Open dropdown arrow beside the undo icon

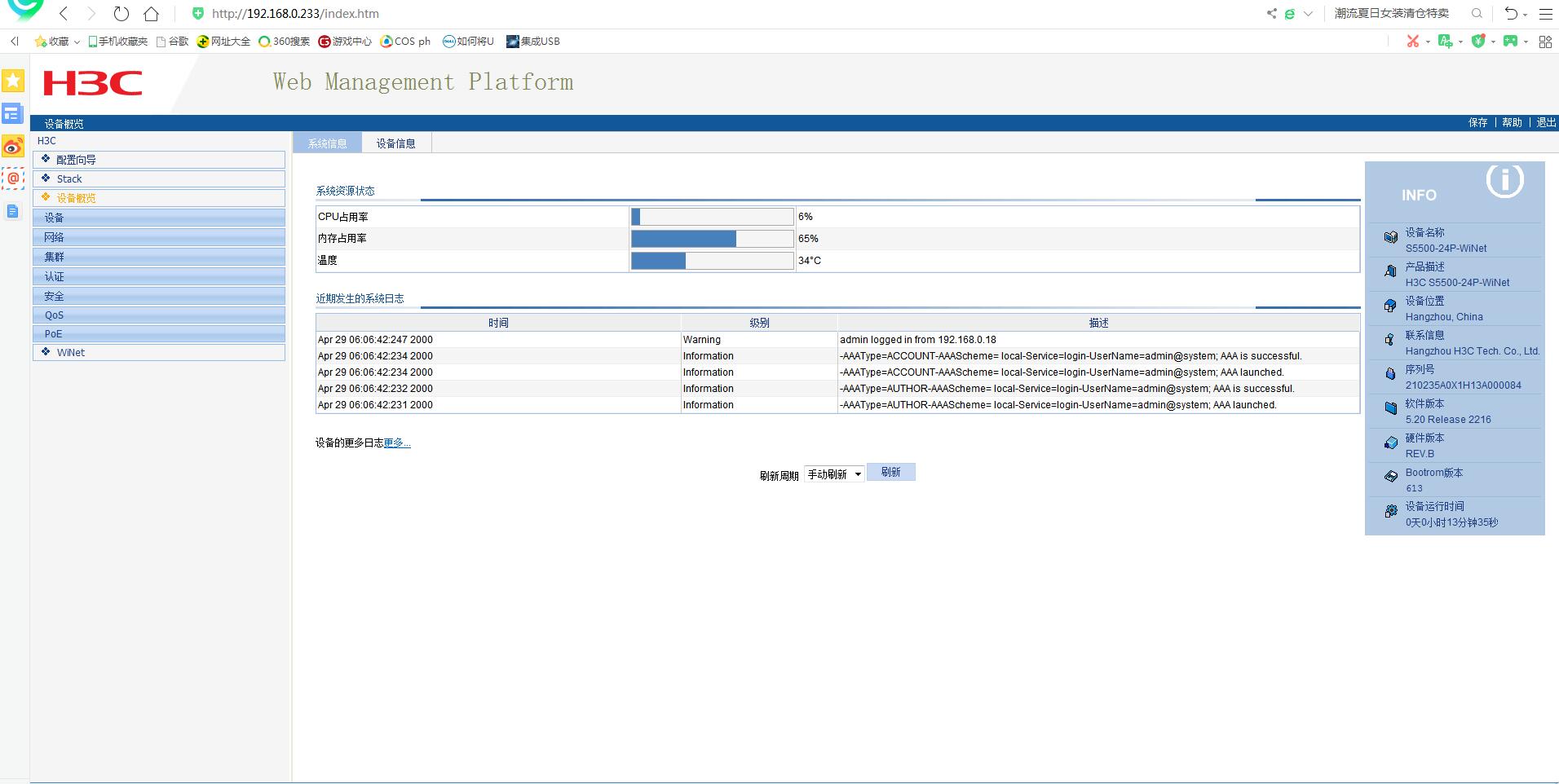tap(1526, 15)
